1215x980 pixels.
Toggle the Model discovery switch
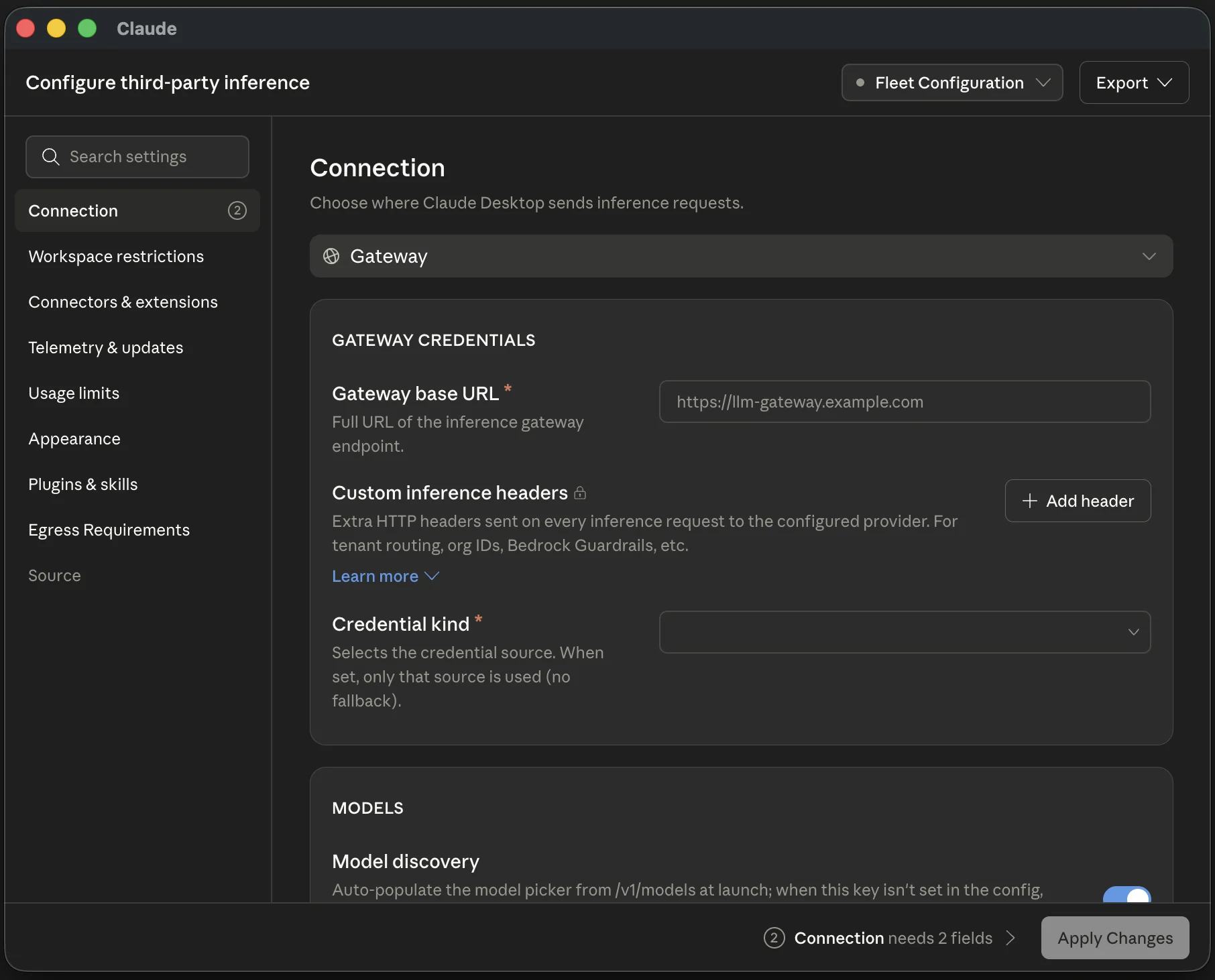pyautogui.click(x=1126, y=894)
